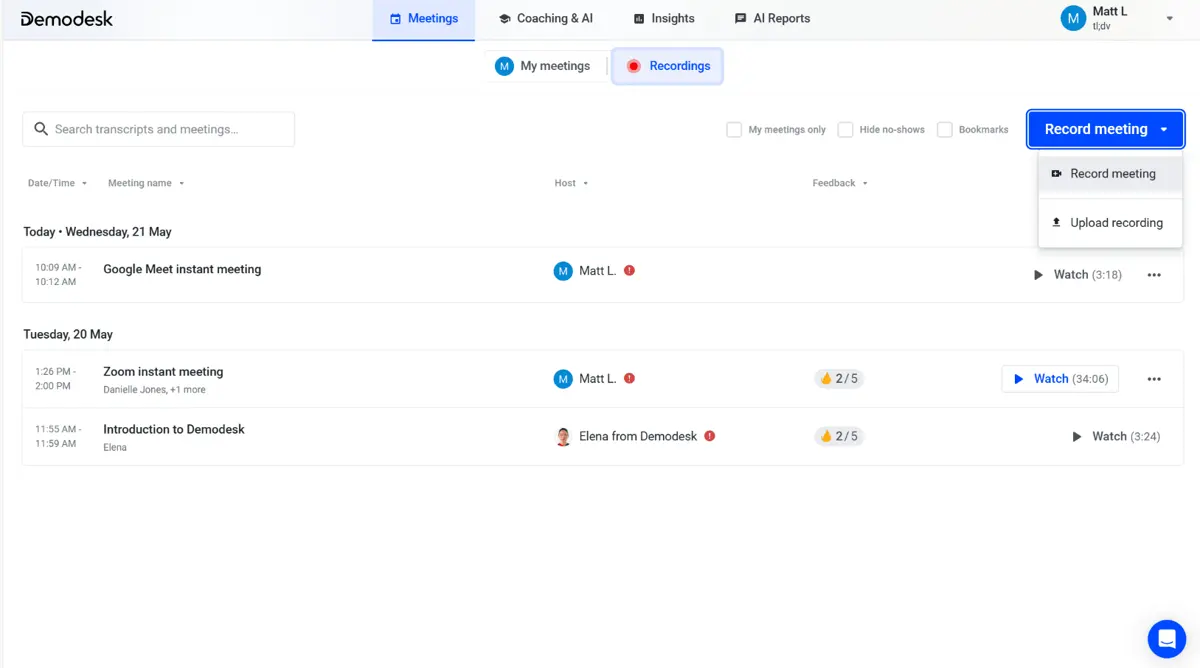Open the AI Reports tab
Viewport: 1200px width, 668px height.
pos(772,19)
